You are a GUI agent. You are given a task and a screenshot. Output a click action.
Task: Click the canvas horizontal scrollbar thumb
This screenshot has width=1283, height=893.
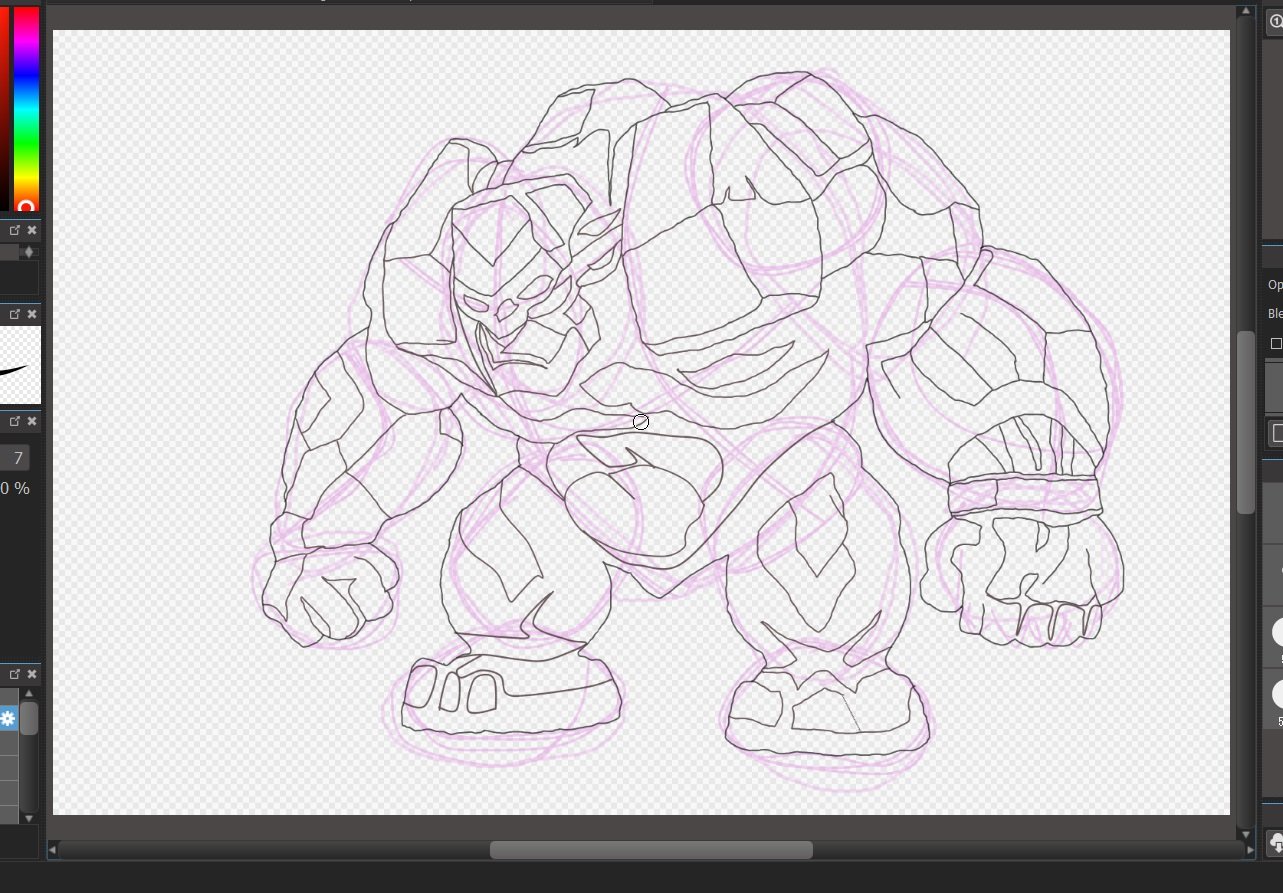tap(651, 850)
